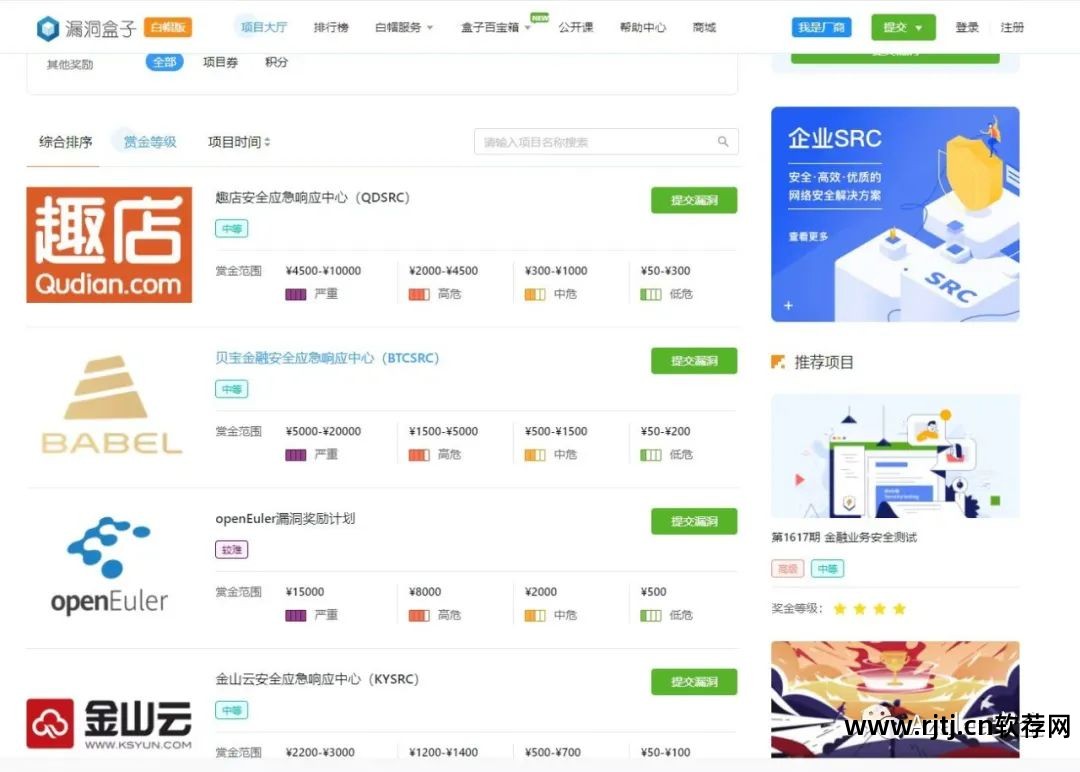Image resolution: width=1080 pixels, height=772 pixels.
Task: Click the 中等 tag under 金山云 project
Action: click(x=231, y=710)
